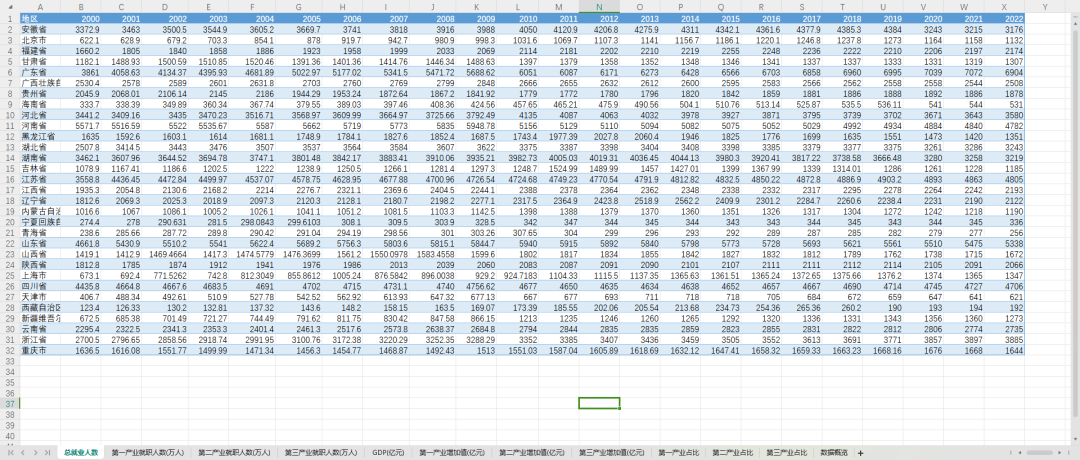Viewport: 1080px width, 460px height.
Task: Go to first sheet with navigation arrow
Action: click(12, 452)
